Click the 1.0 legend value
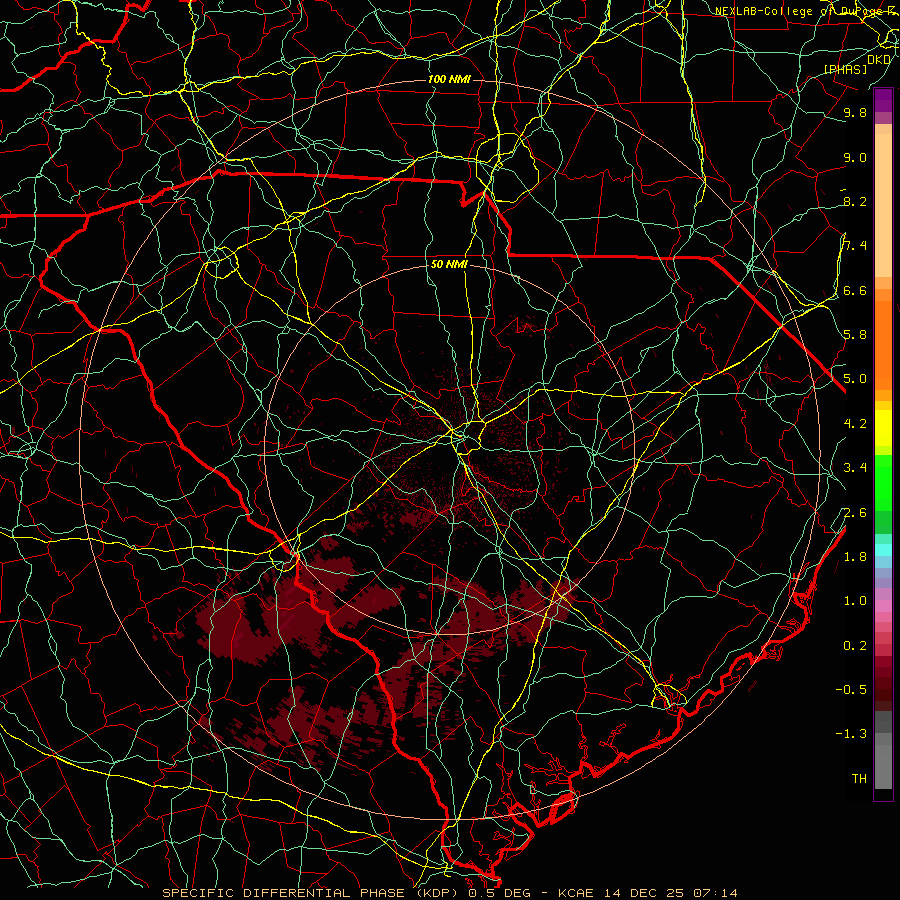 pyautogui.click(x=855, y=601)
